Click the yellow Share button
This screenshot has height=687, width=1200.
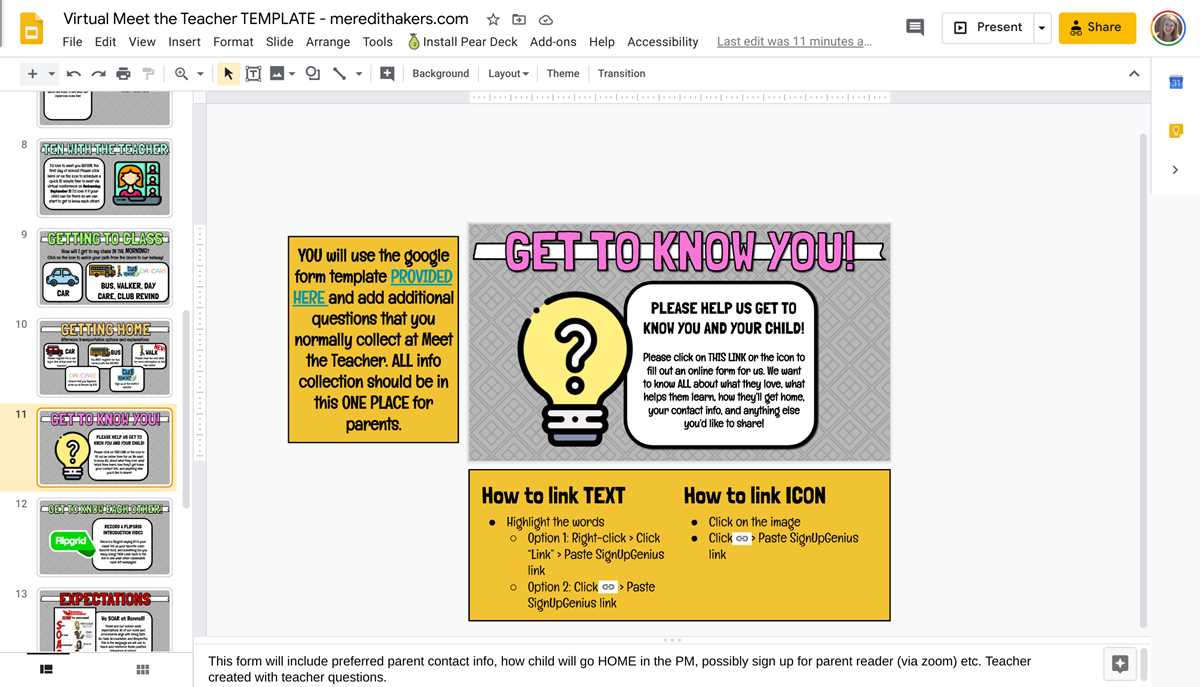pos(1097,27)
